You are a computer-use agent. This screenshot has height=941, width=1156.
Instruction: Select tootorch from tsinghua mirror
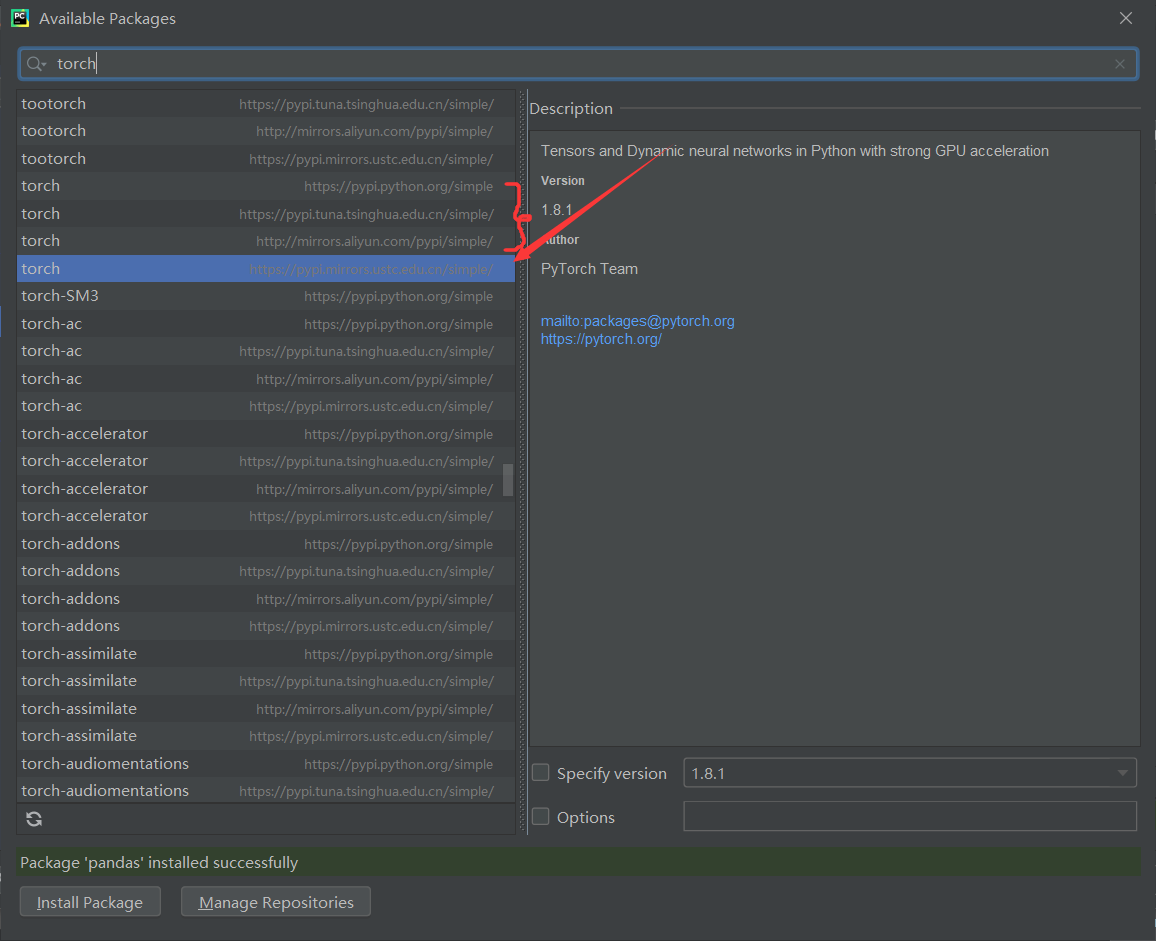tap(265, 104)
